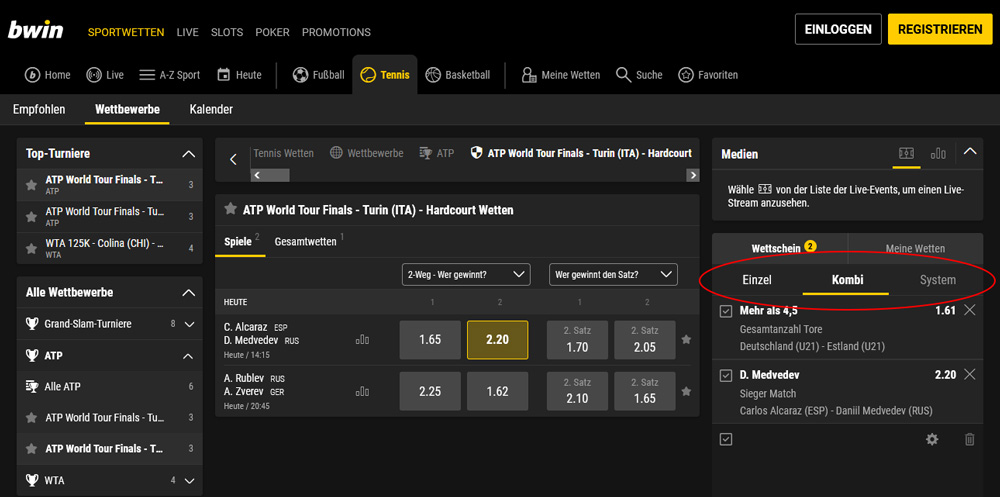
Task: Open the 2-Weg - Wer gewinnt? dropdown
Action: point(466,274)
